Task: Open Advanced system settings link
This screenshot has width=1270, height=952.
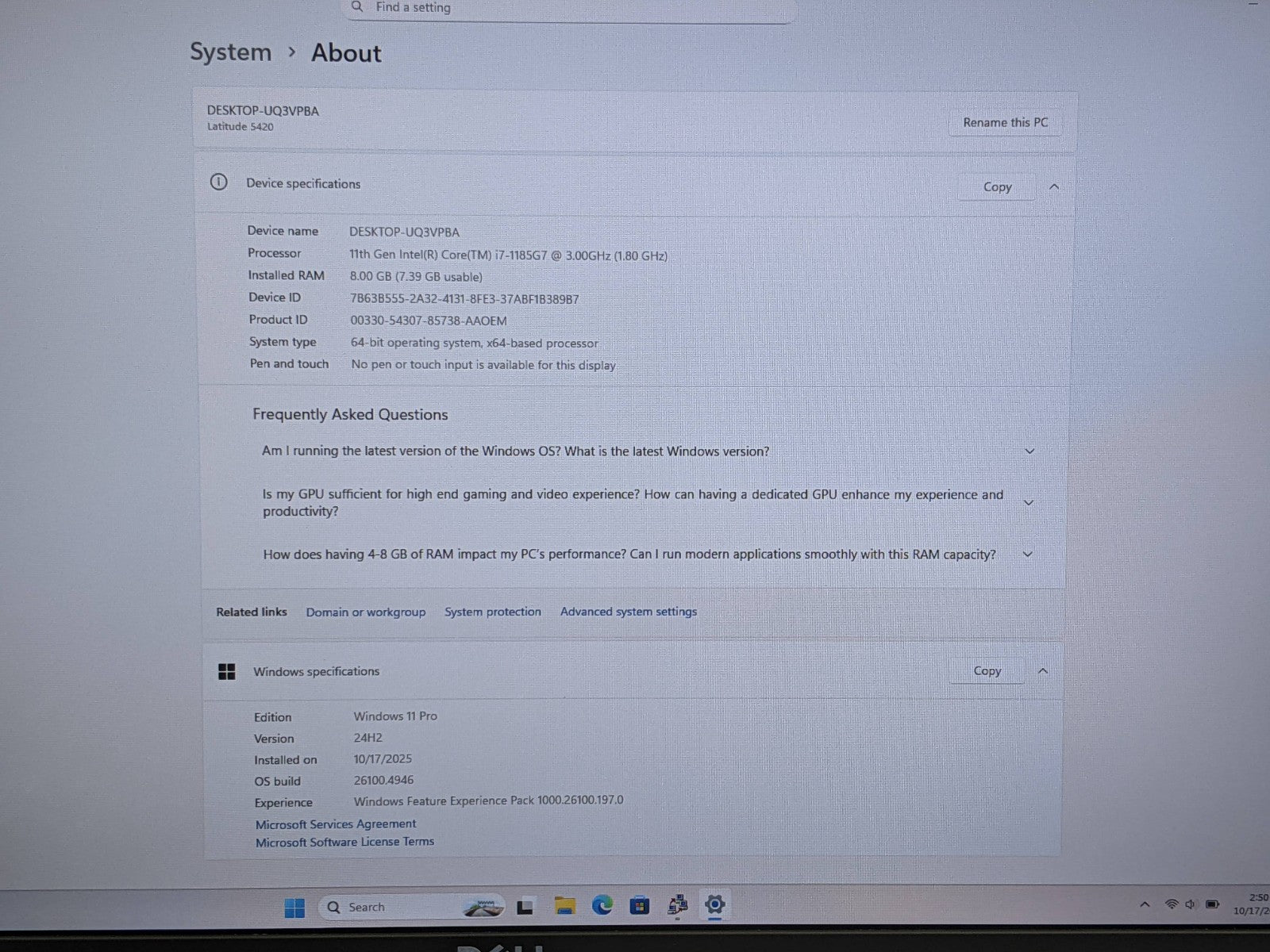Action: (x=628, y=612)
